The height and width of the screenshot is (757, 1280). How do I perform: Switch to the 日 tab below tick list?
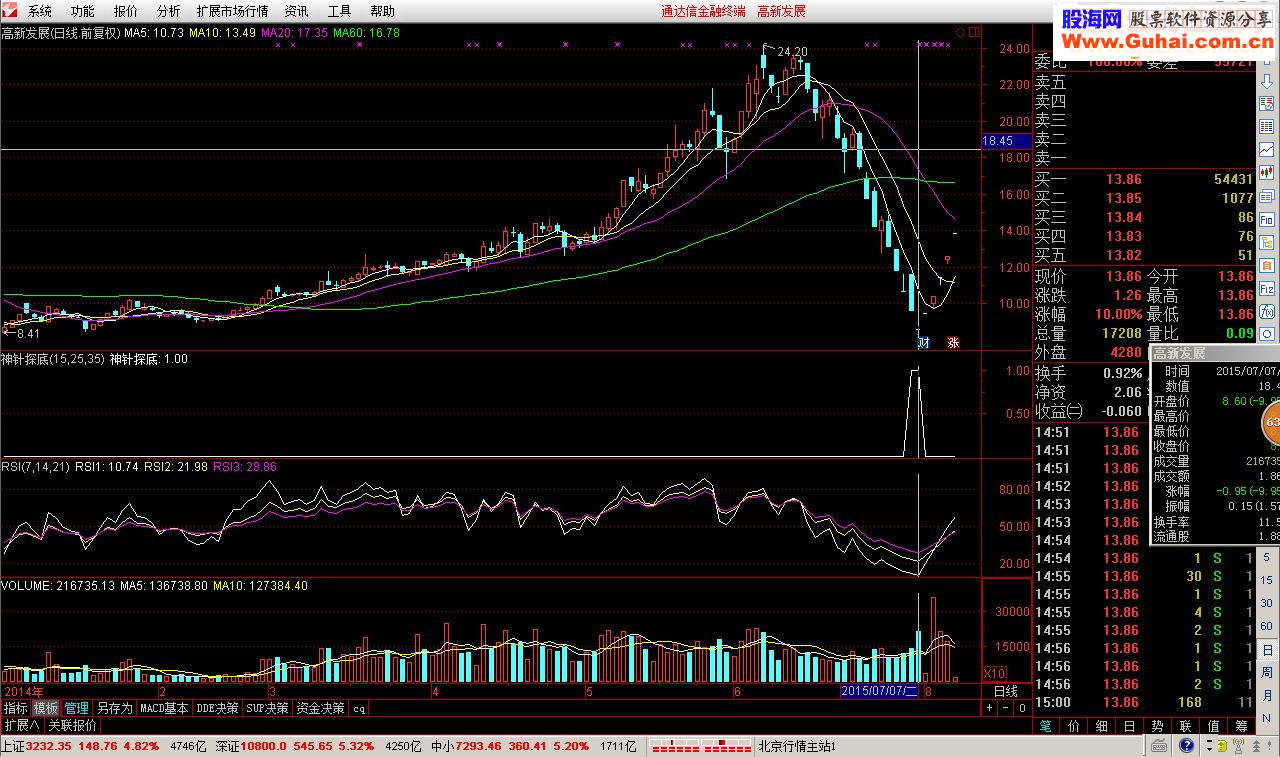(x=1130, y=726)
